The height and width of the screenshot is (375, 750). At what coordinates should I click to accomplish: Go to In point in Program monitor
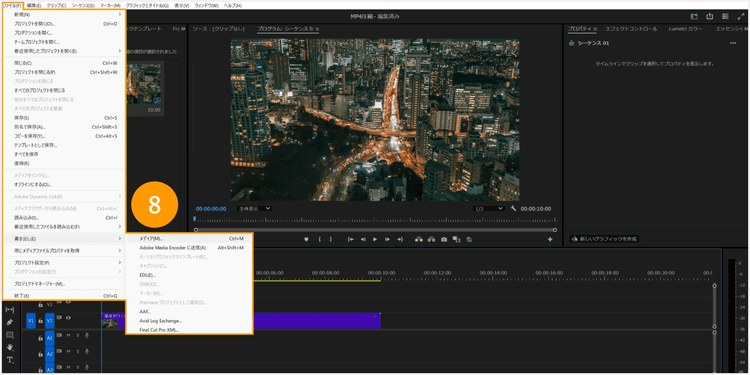[351, 239]
